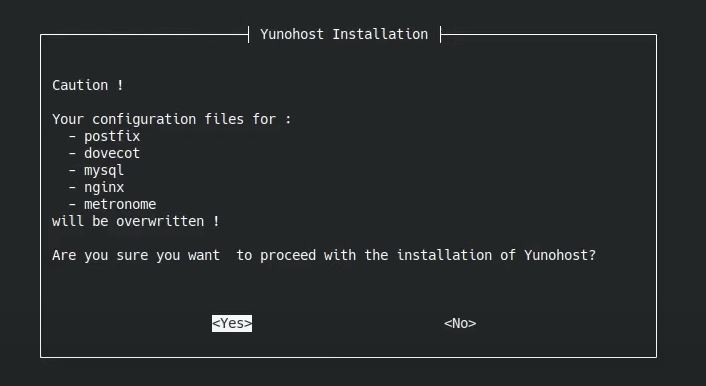The image size is (706, 386).
Task: Click the dash bullet before metronome
Action: (72, 204)
